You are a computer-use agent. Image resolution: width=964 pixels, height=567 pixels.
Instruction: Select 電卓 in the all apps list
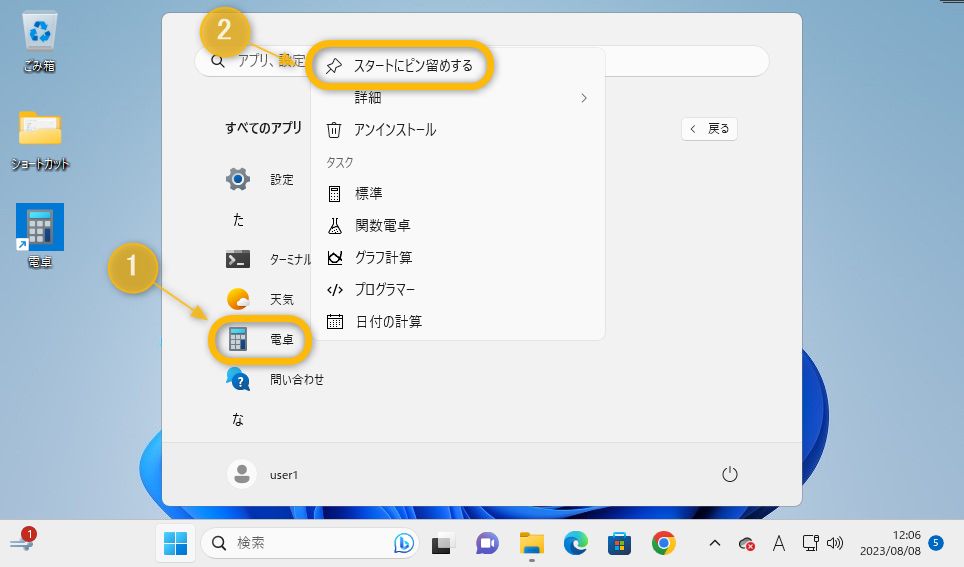(x=261, y=339)
